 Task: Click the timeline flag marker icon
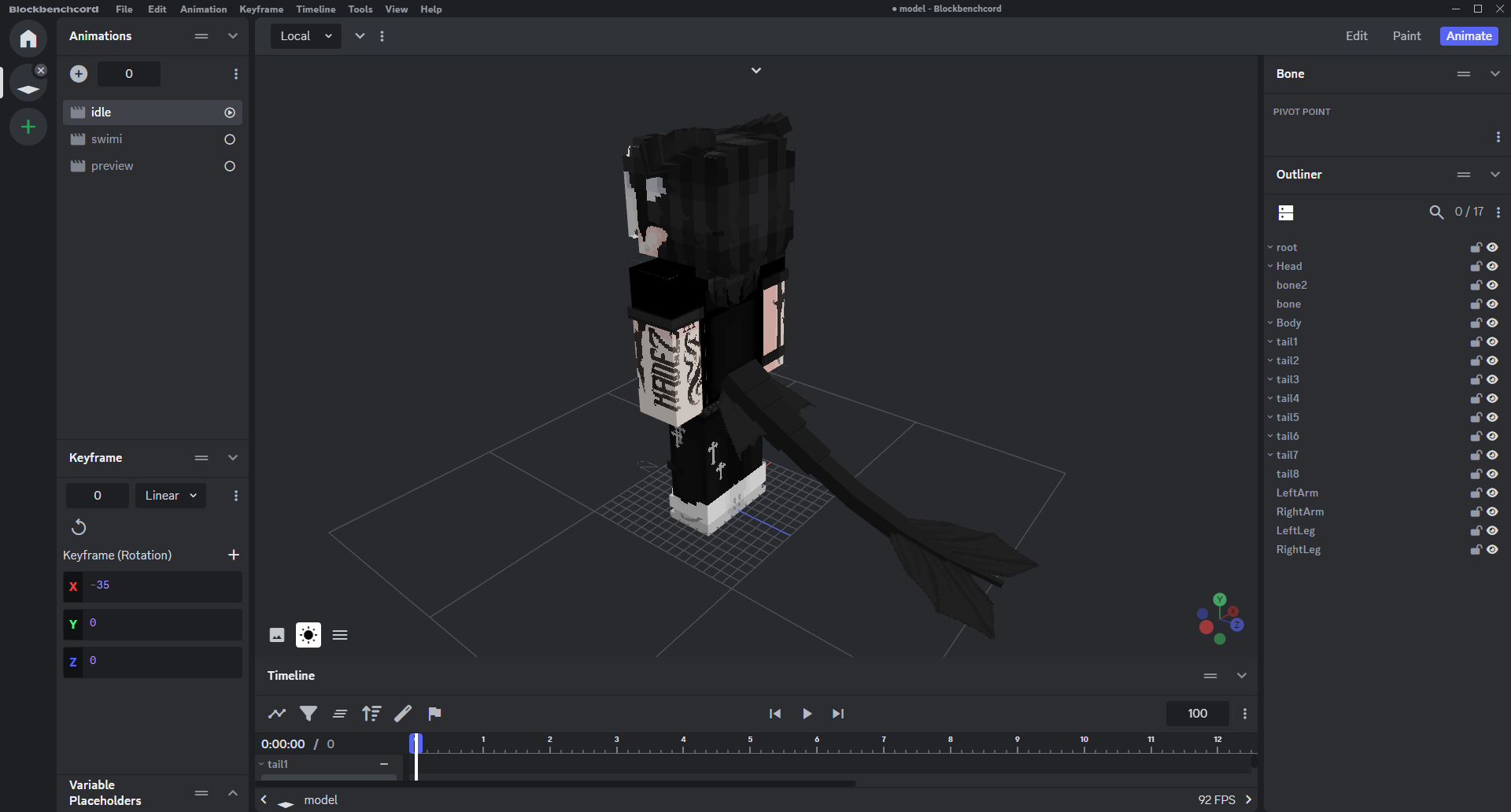(x=434, y=714)
